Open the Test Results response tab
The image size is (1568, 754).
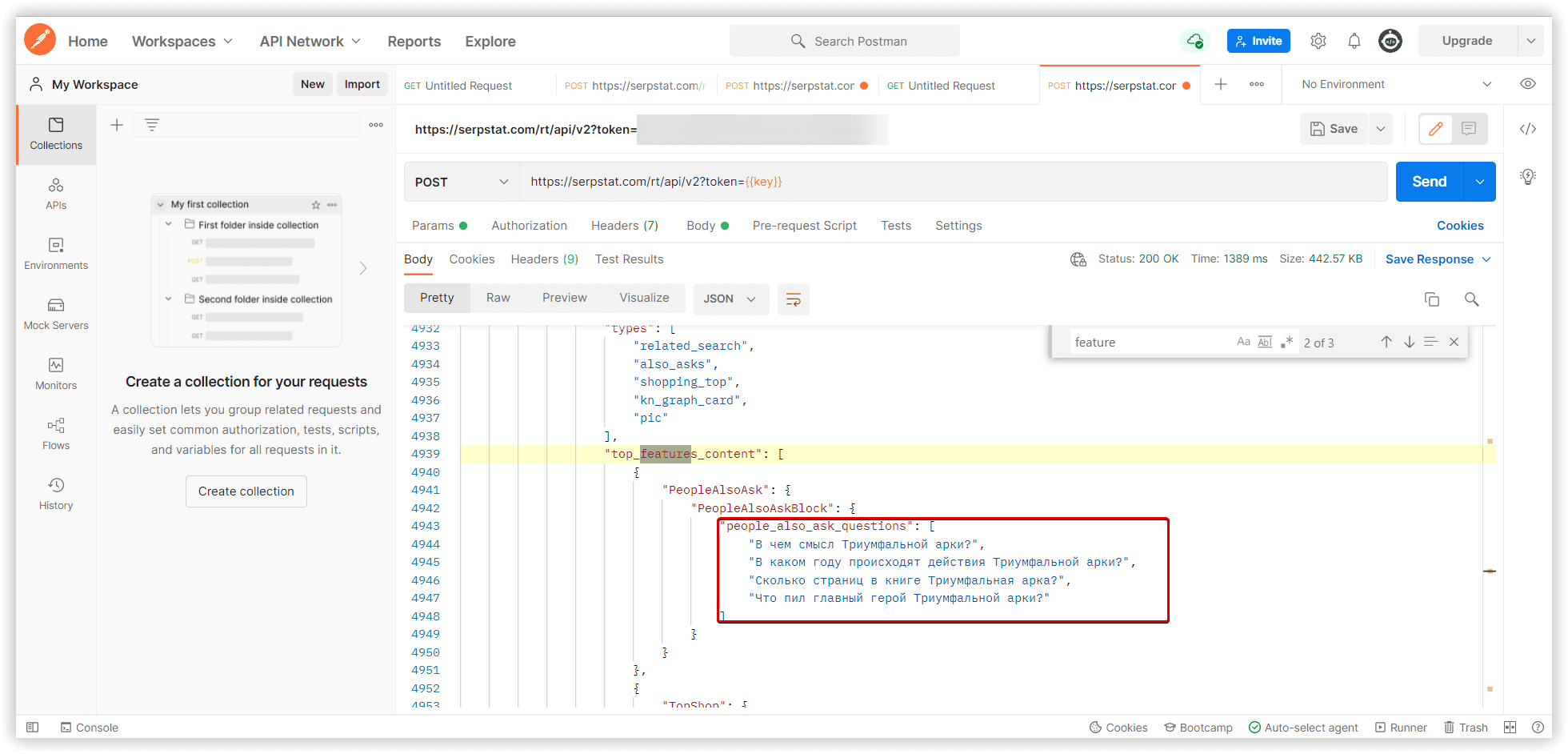[x=630, y=259]
